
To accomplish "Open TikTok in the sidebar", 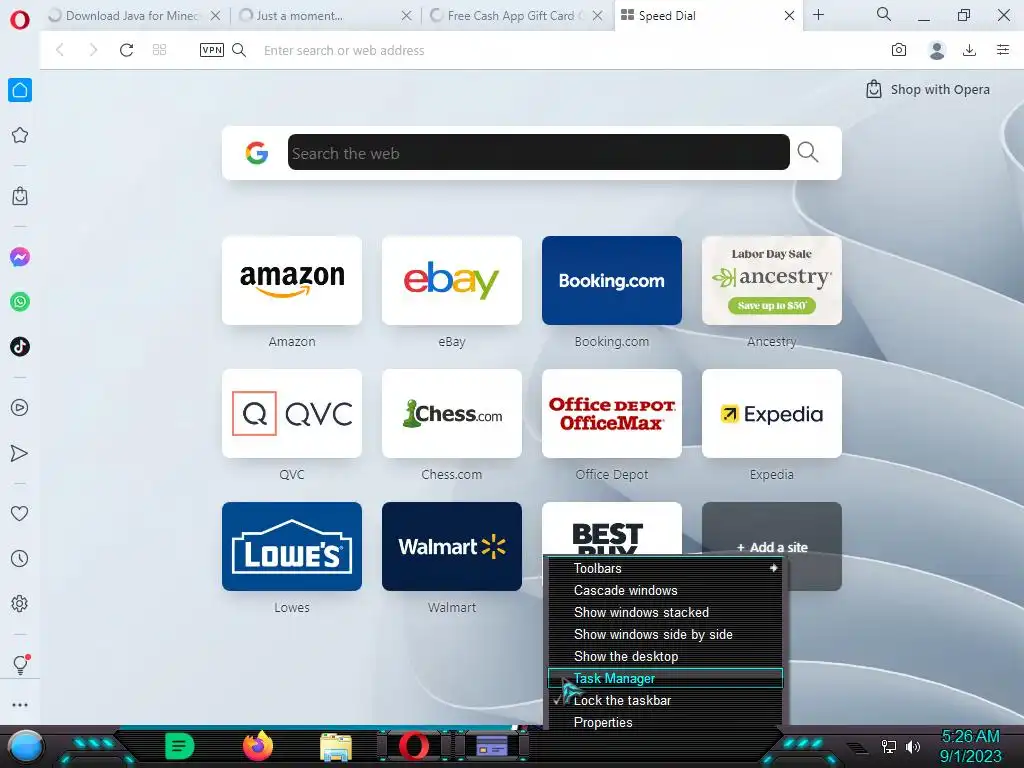I will (x=20, y=346).
